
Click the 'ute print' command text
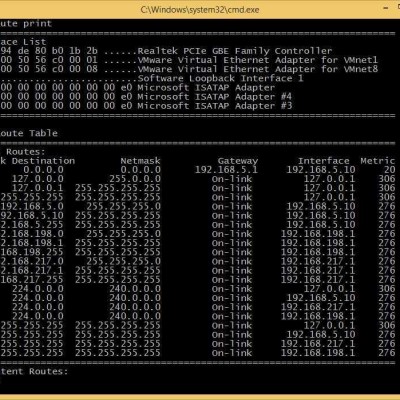click(26, 24)
